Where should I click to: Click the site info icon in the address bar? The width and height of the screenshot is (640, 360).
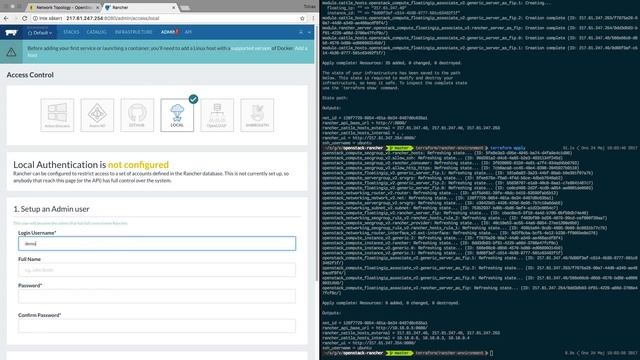36,18
